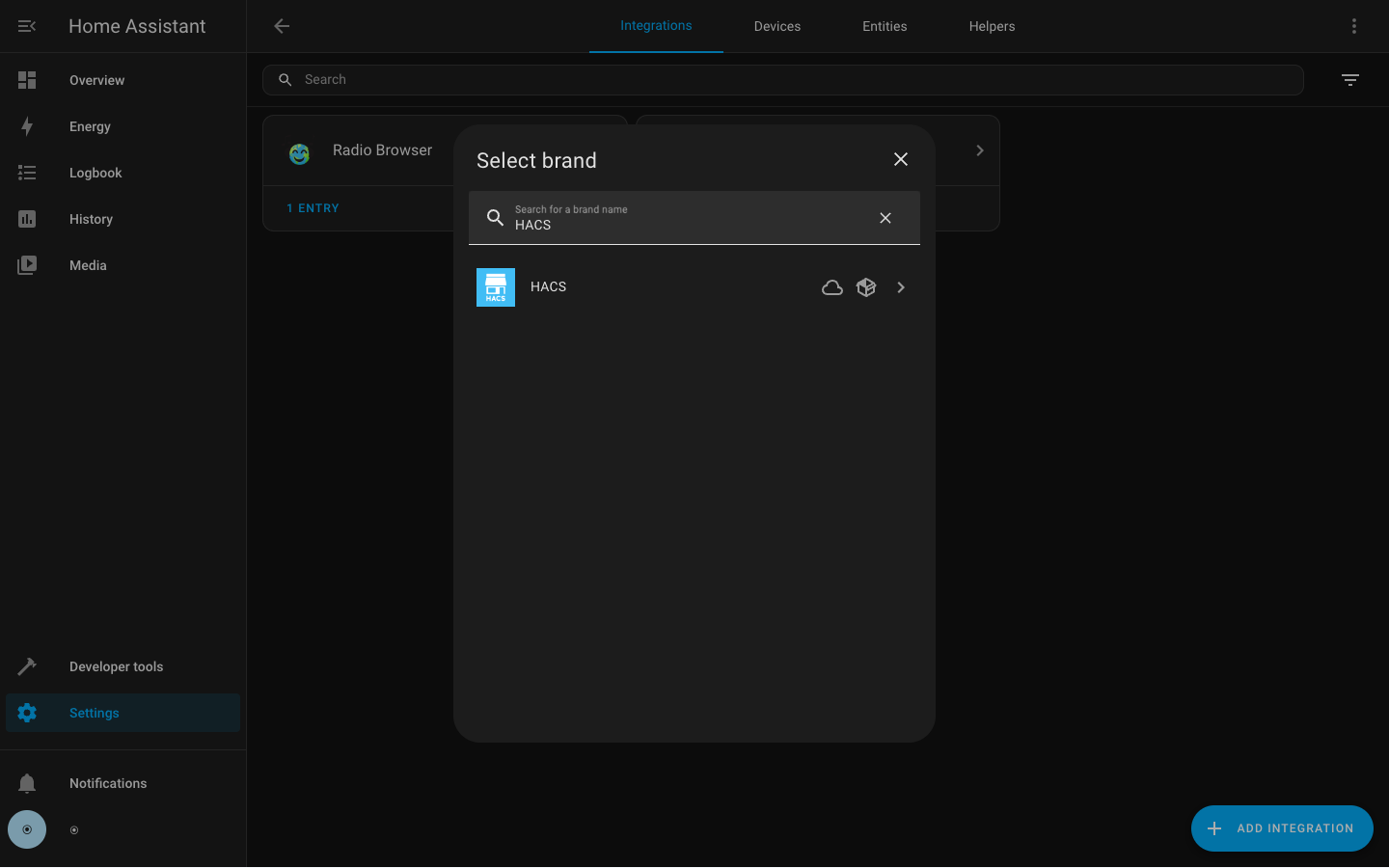Viewport: 1389px width, 868px height.
Task: Click the back arrow in header
Action: pos(282,26)
